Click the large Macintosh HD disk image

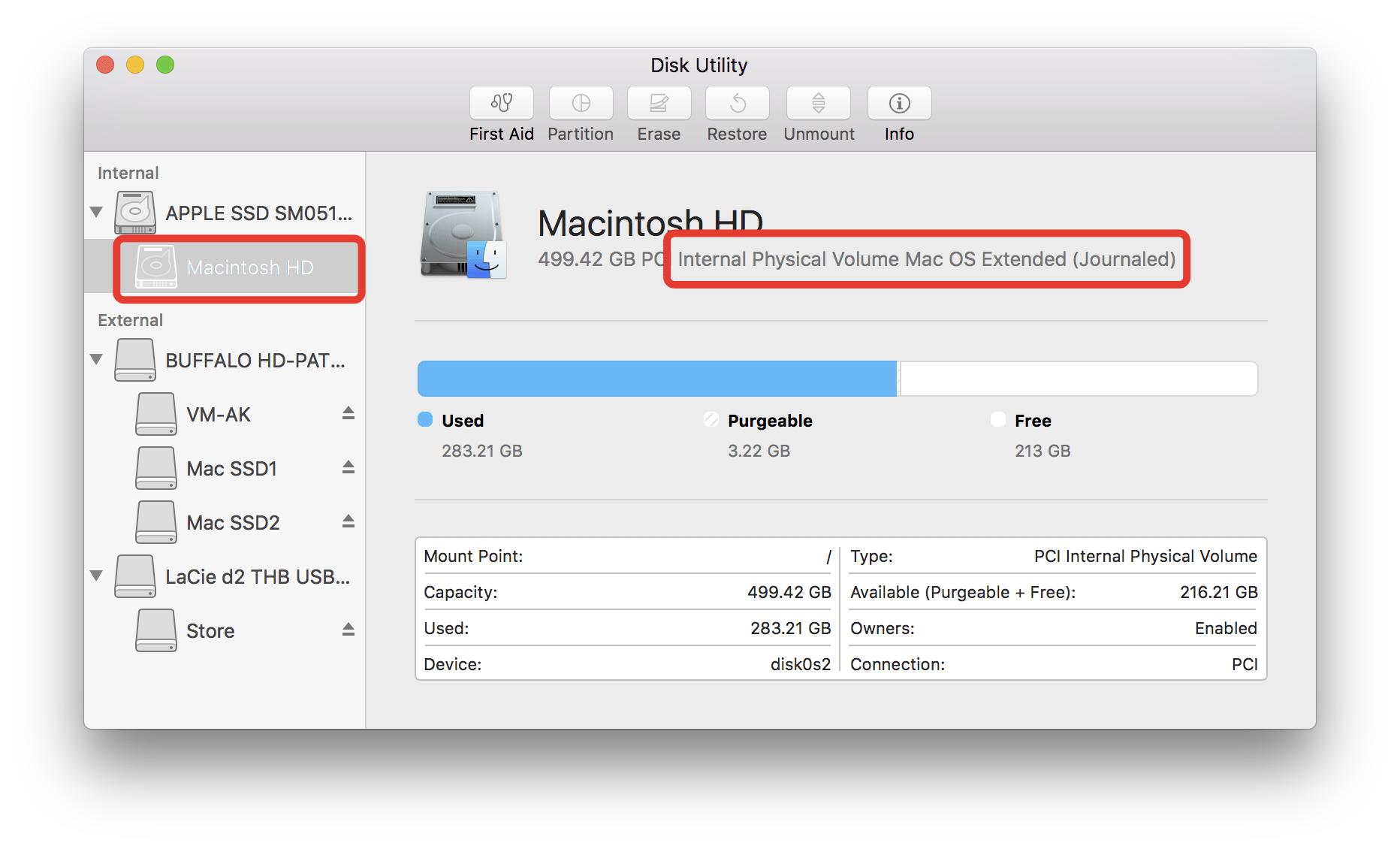pos(463,234)
